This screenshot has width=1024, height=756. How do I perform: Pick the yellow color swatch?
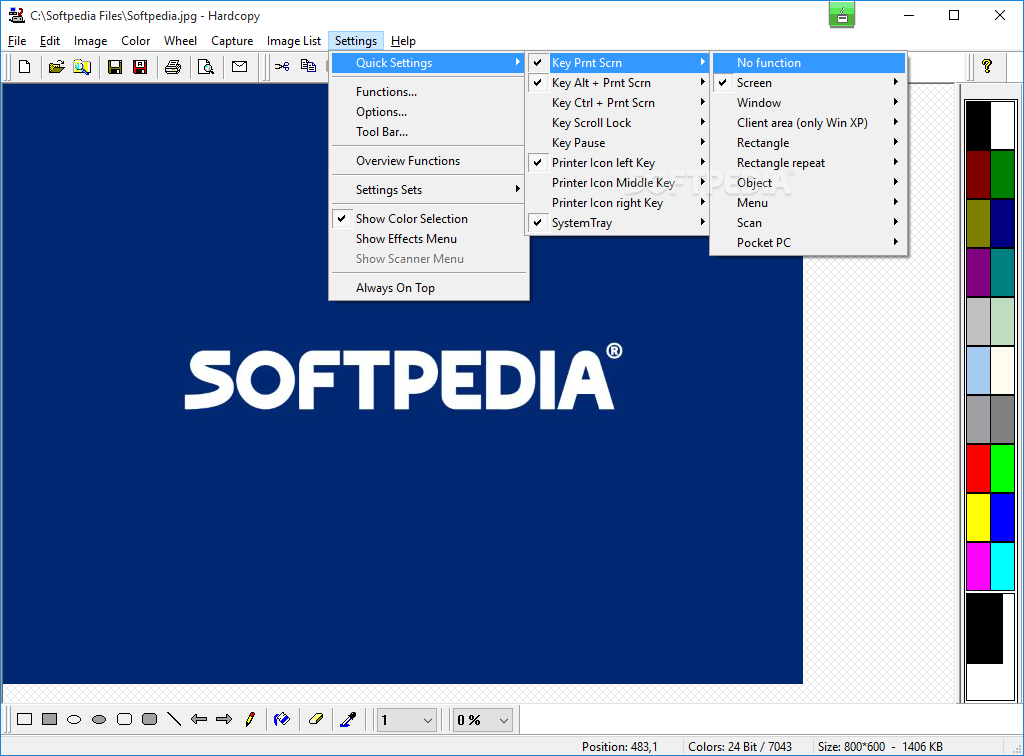[978, 517]
